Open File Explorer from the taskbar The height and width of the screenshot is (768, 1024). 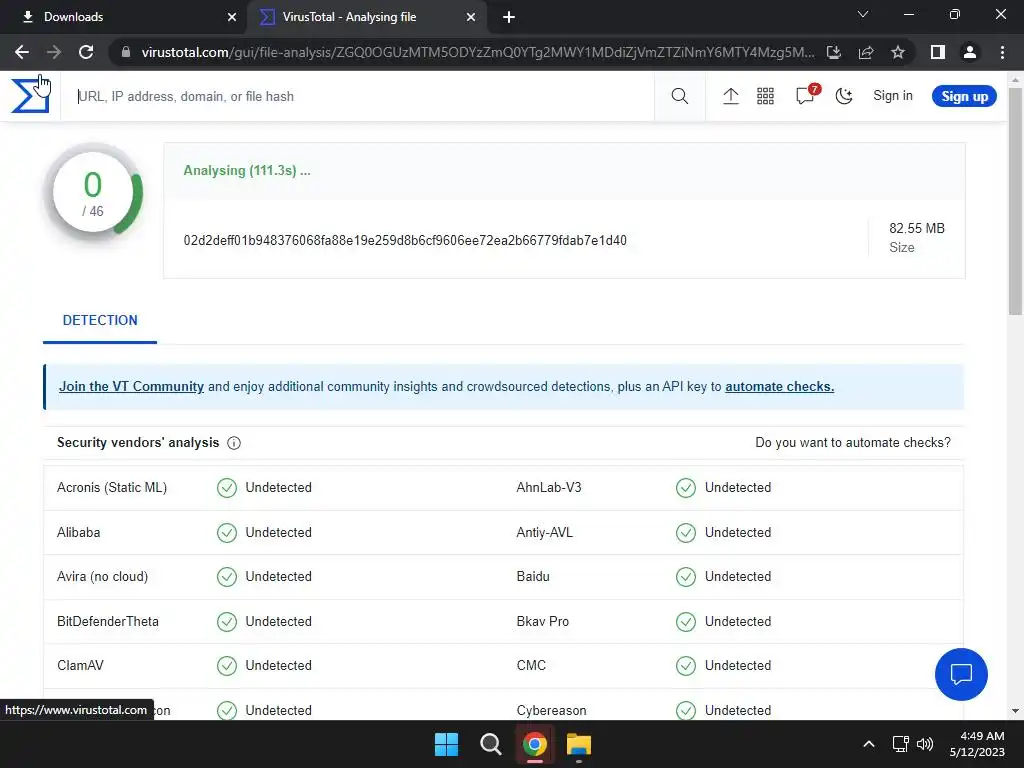click(579, 744)
